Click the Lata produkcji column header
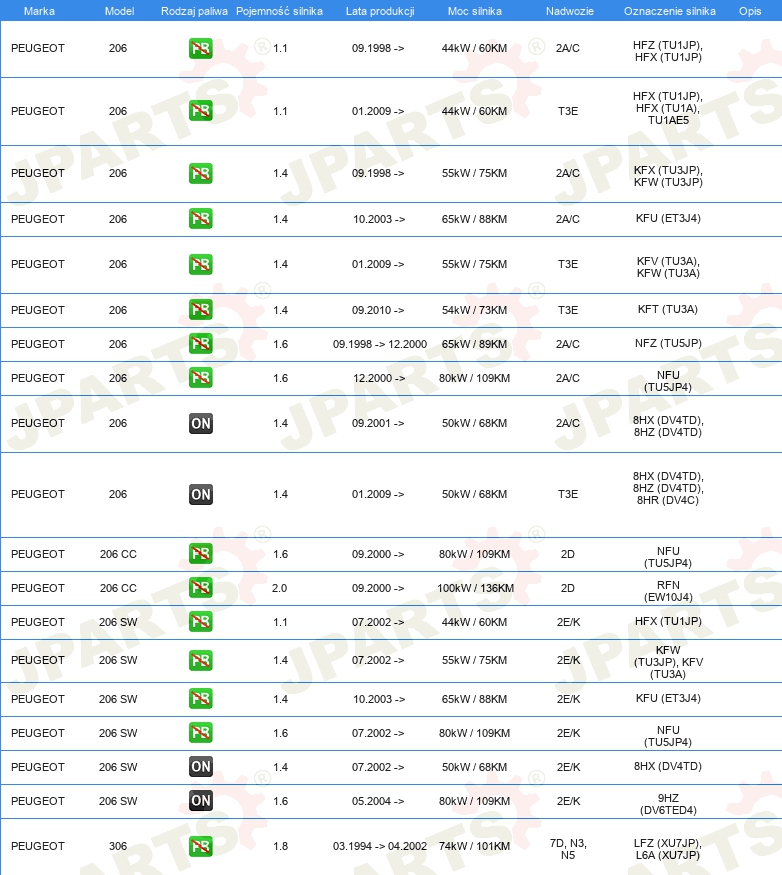 tap(380, 11)
